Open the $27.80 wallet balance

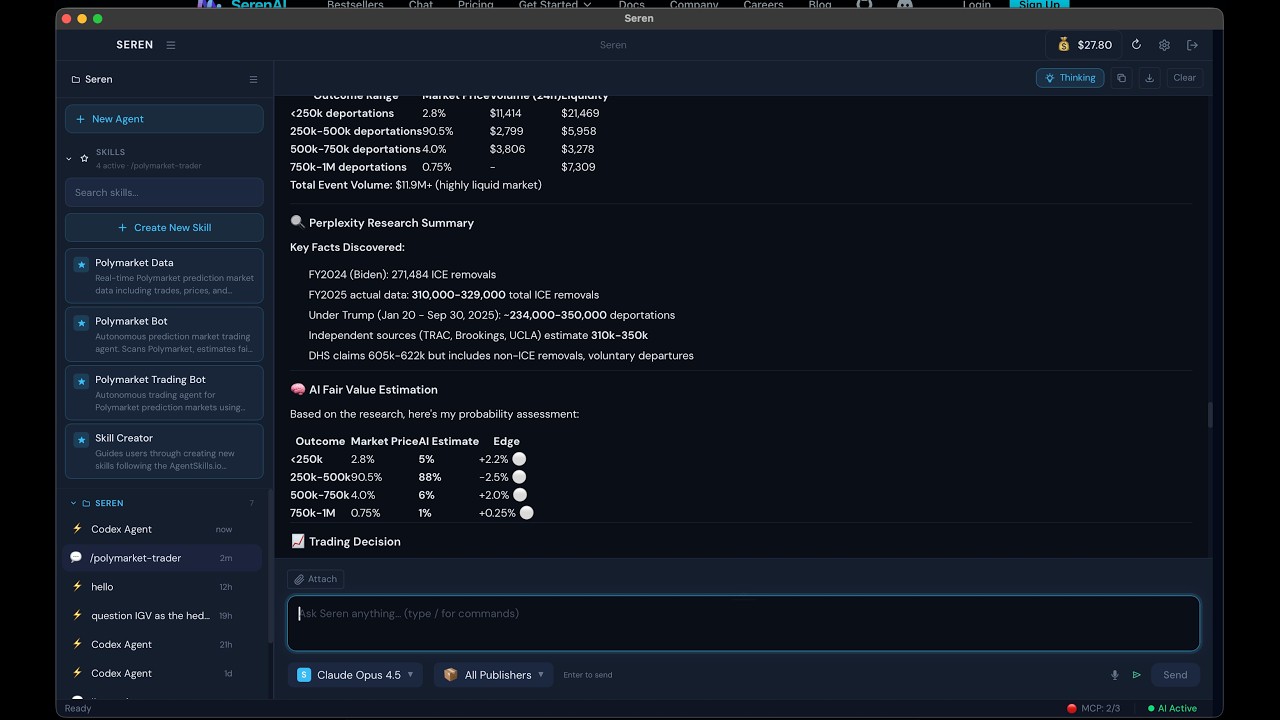(x=1084, y=45)
